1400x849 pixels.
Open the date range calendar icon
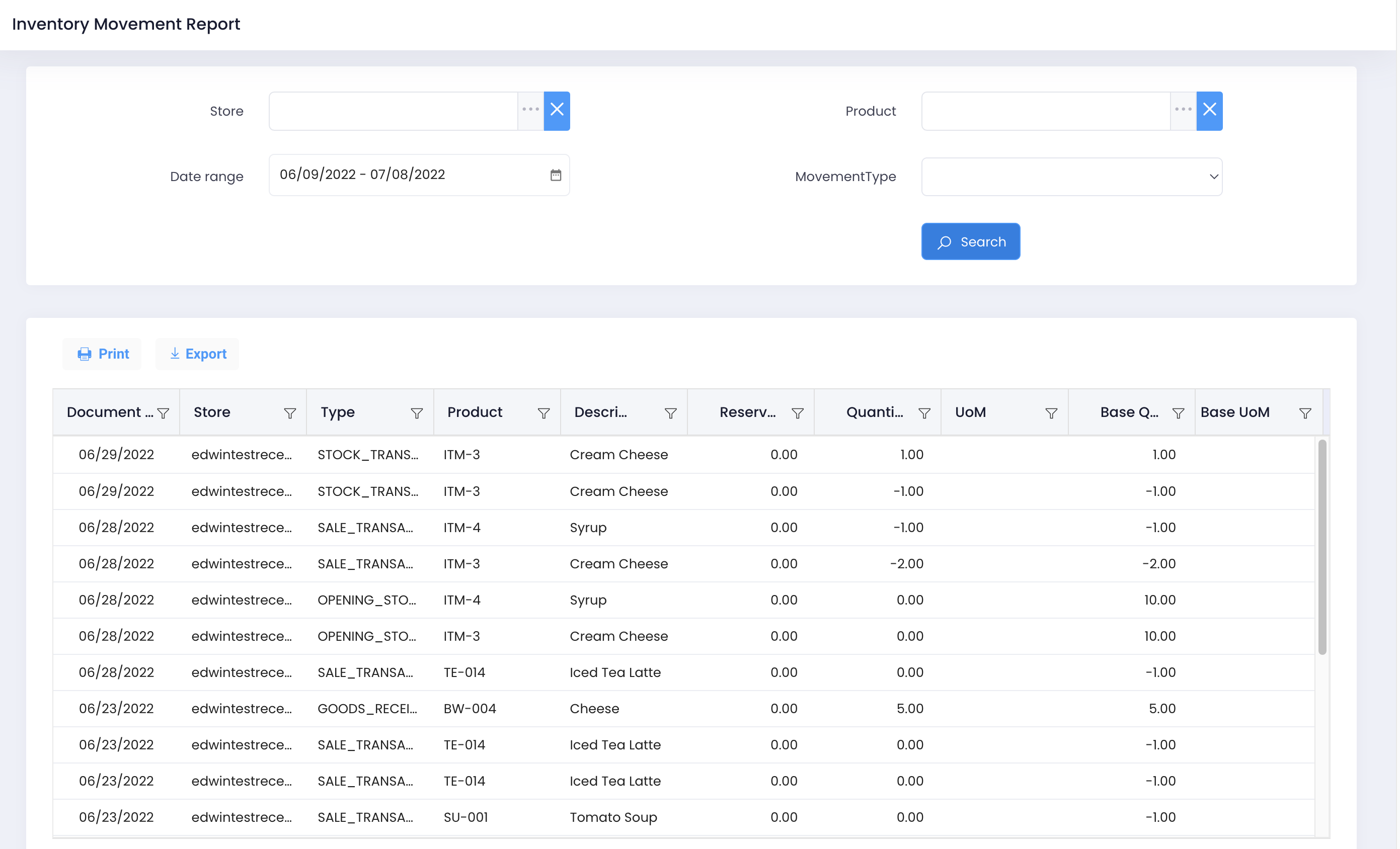[x=556, y=175]
